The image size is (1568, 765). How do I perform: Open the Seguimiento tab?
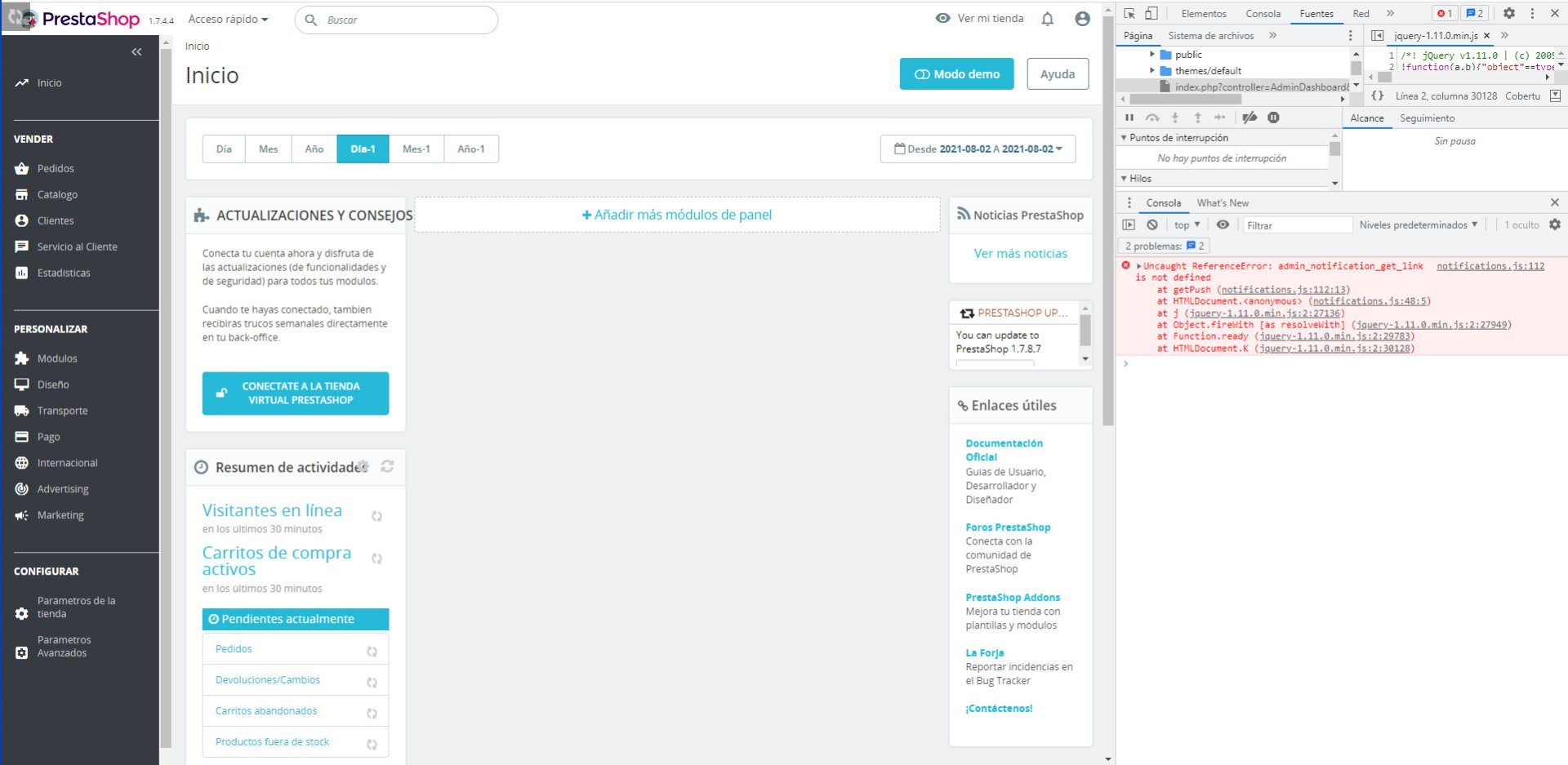click(x=1427, y=118)
